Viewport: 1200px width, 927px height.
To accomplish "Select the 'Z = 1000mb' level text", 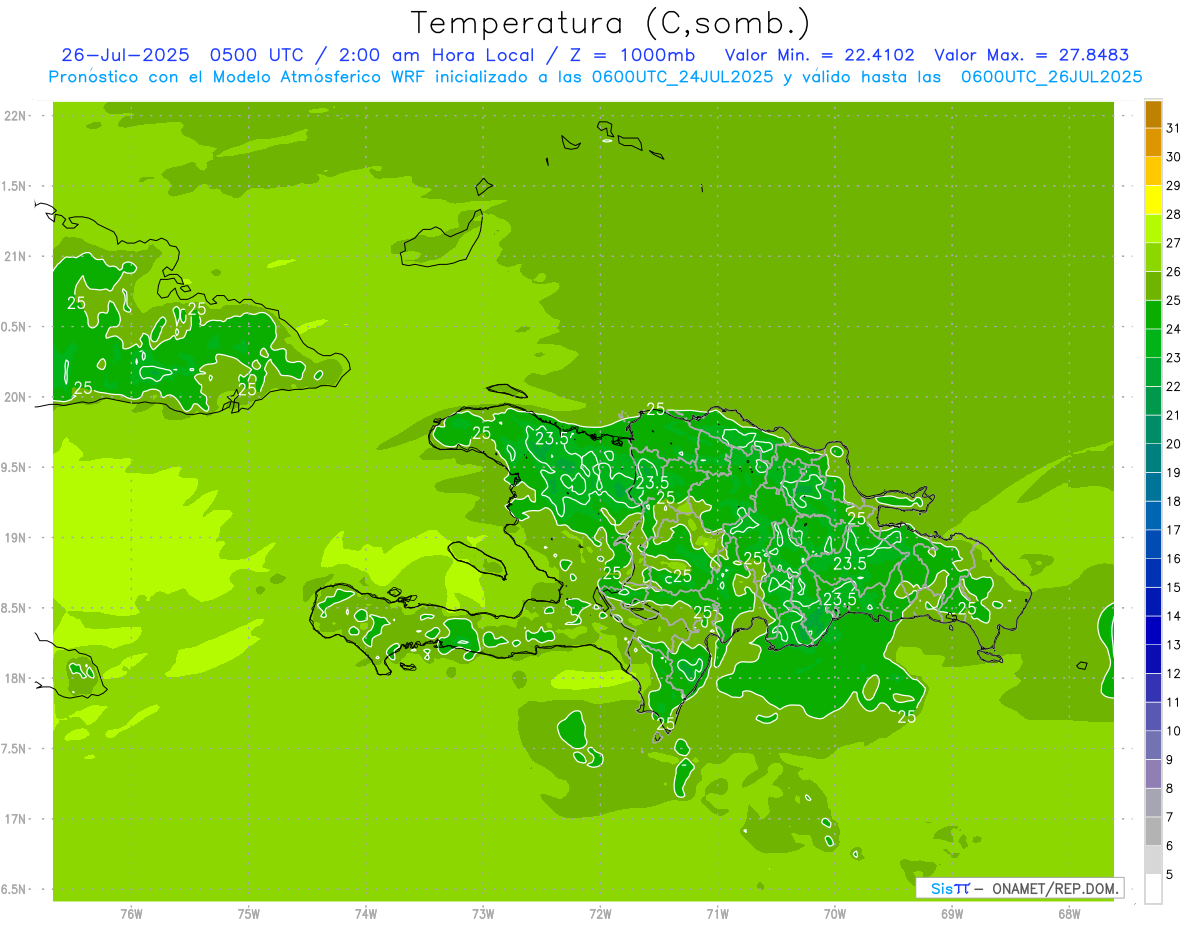I will point(633,55).
